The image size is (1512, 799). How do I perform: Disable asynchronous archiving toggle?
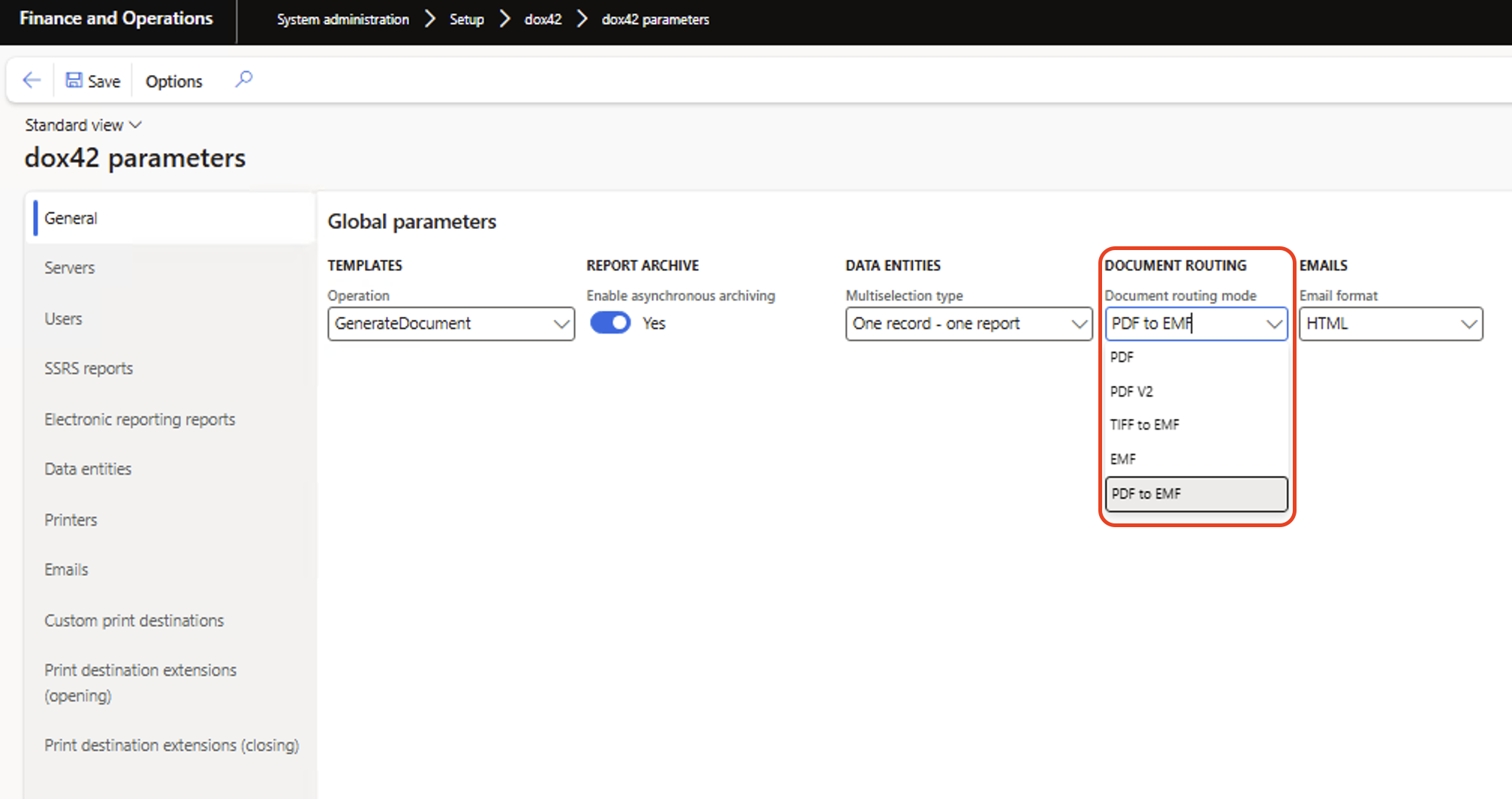coord(610,322)
